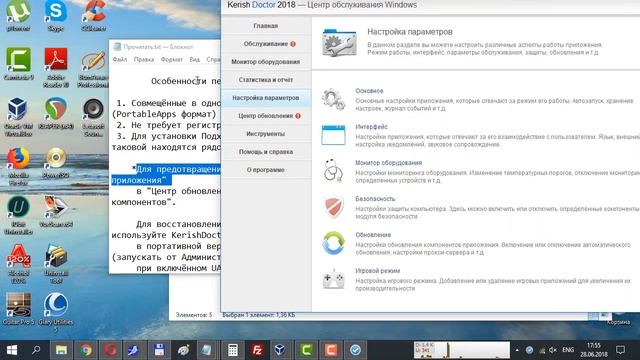This screenshot has width=640, height=360.
Task: Click the ENG language indicator in tray
Action: tap(568, 350)
